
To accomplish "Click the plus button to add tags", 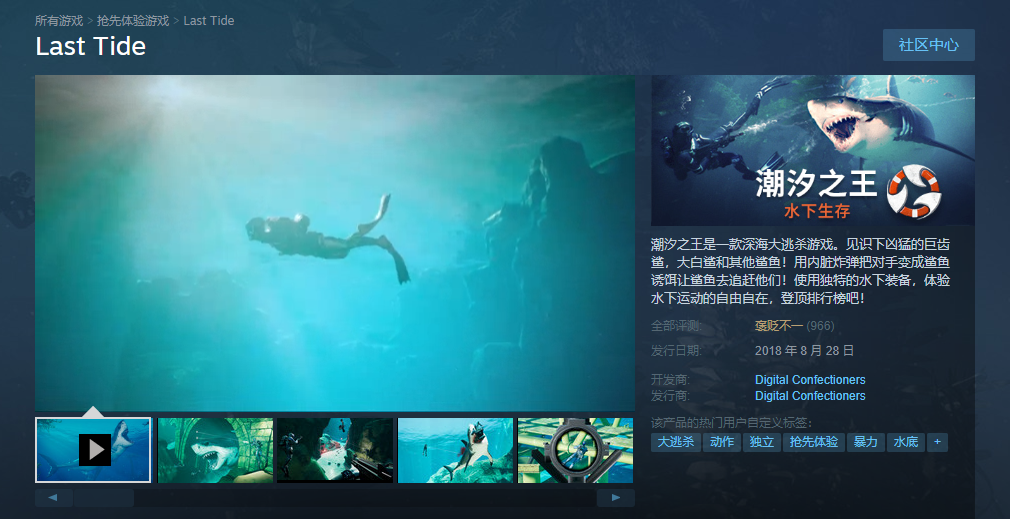I will tap(937, 442).
